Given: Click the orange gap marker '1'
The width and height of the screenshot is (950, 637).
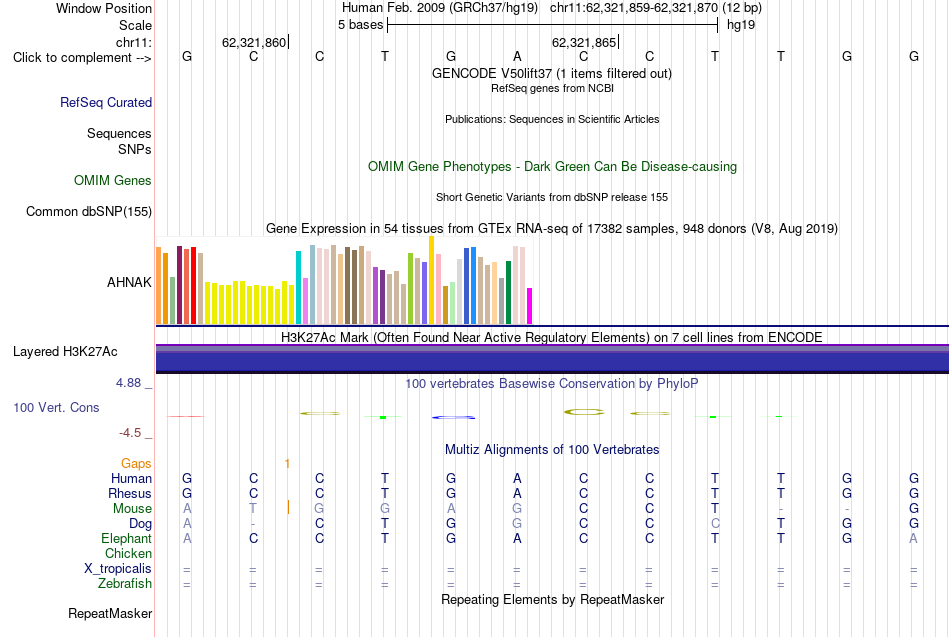Looking at the screenshot, I should 287,464.
